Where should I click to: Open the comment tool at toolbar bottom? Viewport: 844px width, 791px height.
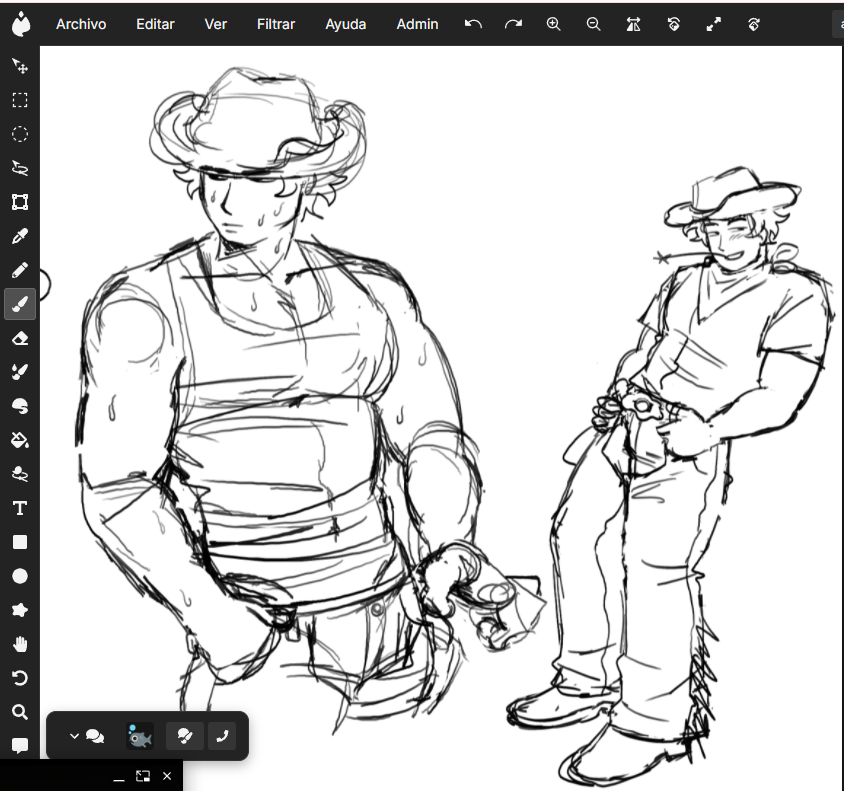click(x=20, y=746)
